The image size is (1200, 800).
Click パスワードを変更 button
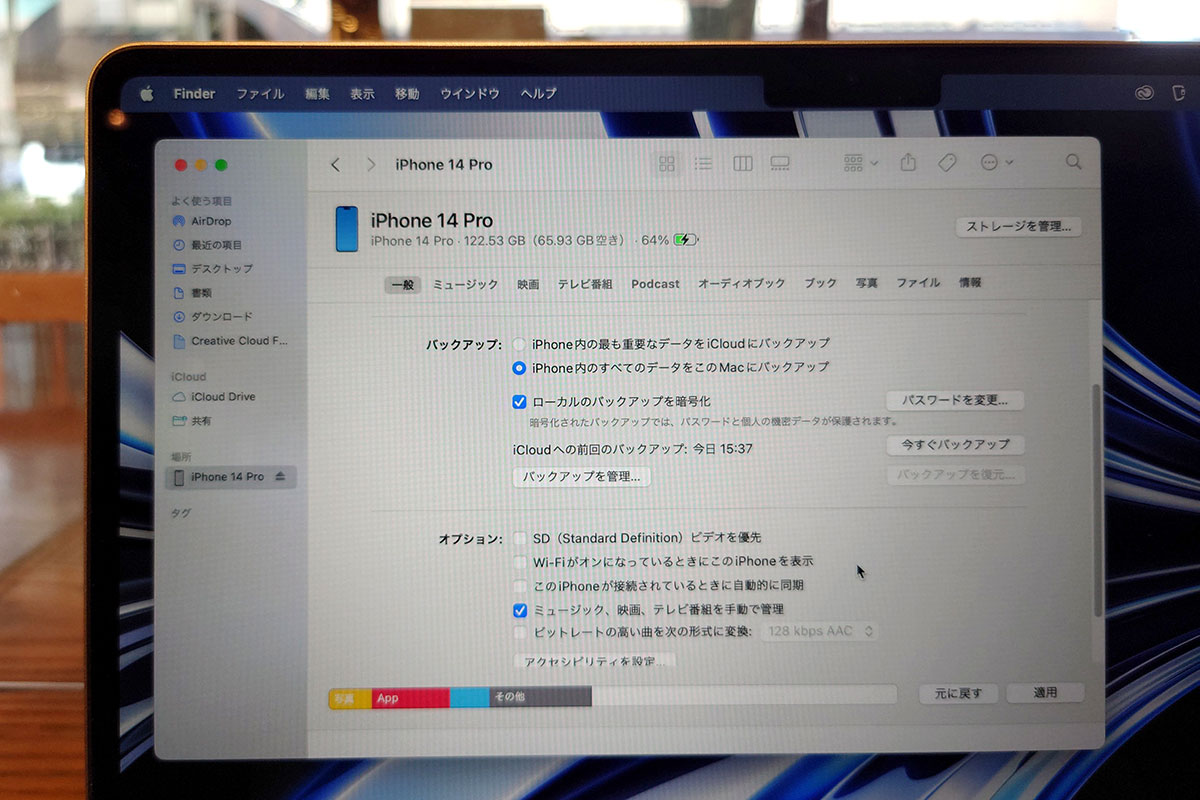coord(955,401)
